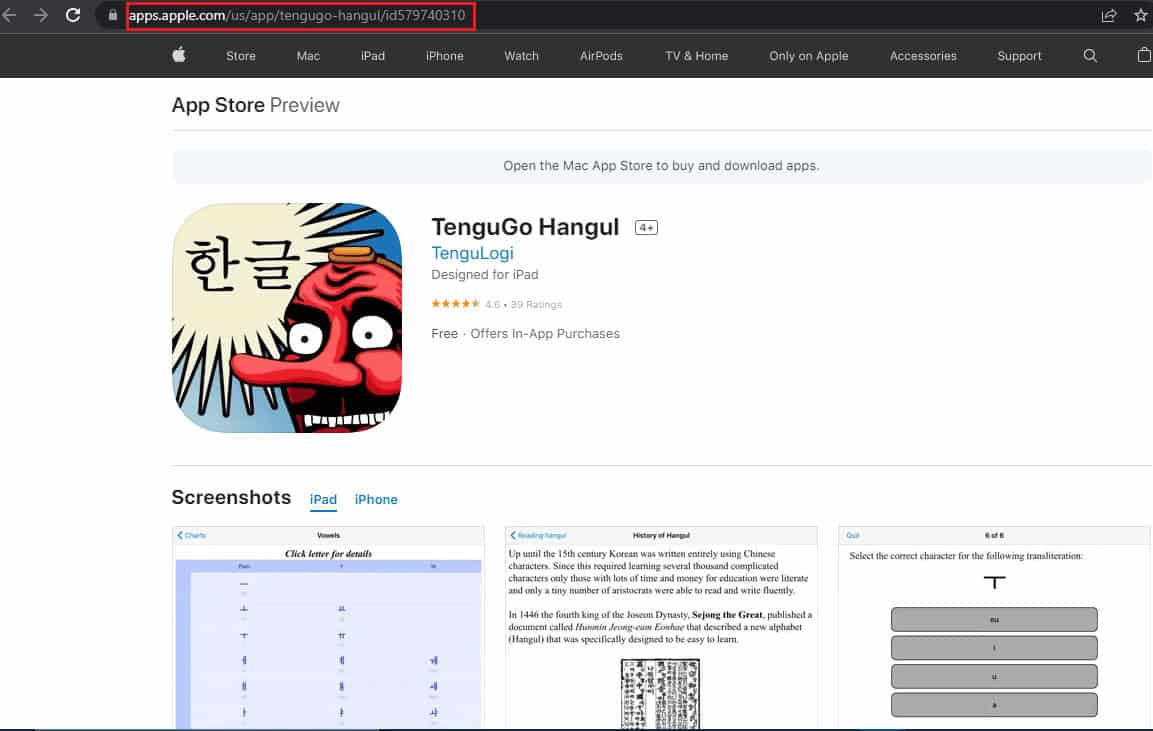Open the Store menu item
Image resolution: width=1153 pixels, height=731 pixels.
[240, 56]
